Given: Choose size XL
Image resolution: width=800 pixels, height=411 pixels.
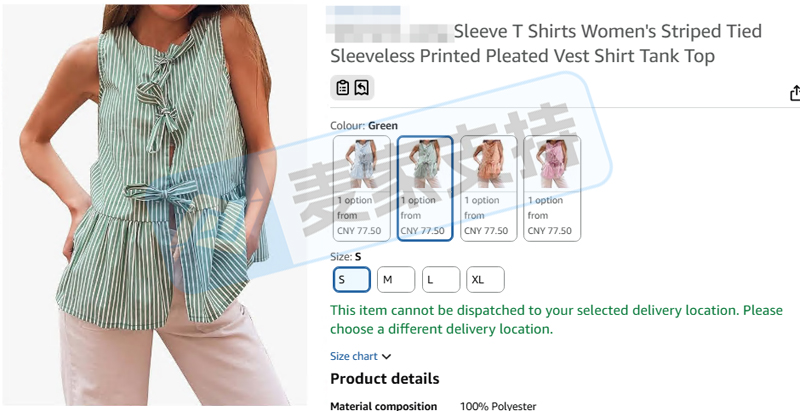Looking at the screenshot, I should point(485,279).
